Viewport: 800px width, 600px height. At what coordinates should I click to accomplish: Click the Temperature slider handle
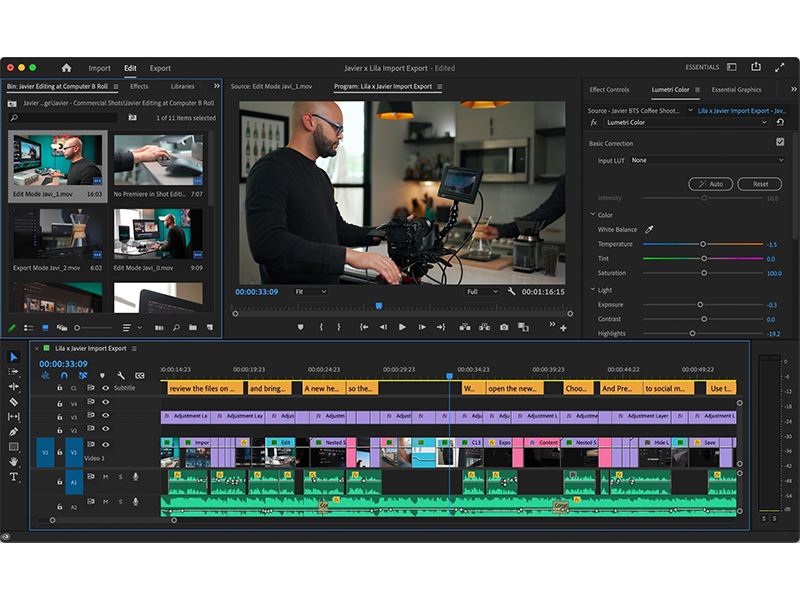tap(703, 244)
